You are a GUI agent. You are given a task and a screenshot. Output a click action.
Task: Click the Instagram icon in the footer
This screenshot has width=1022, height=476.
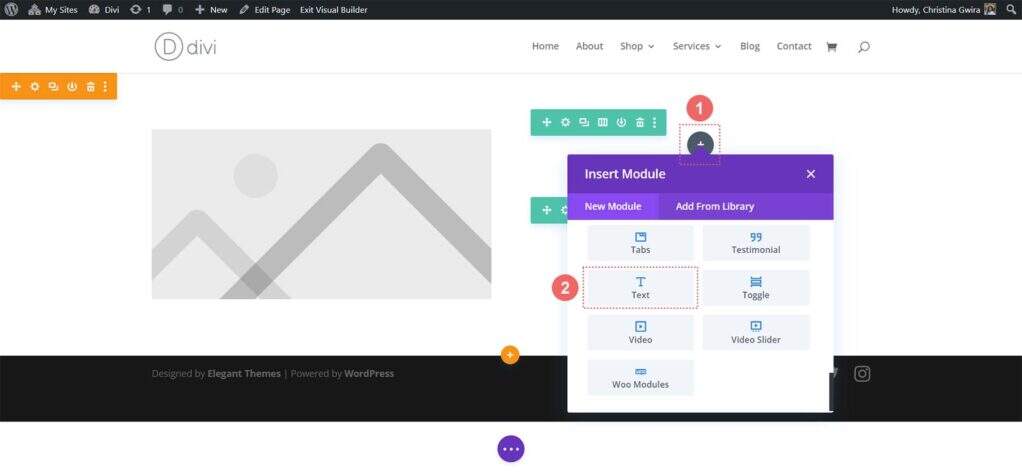tap(862, 374)
